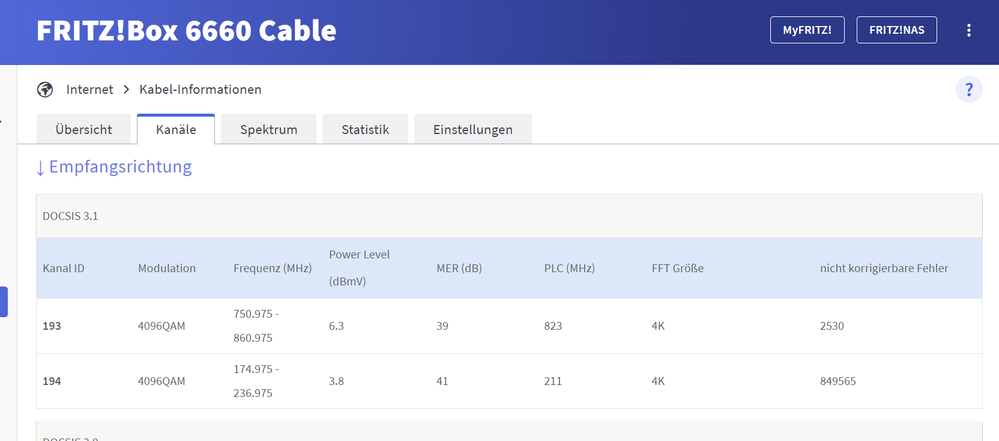Click the Internet breadcrumb link
Viewport: 999px width, 441px height.
coord(90,90)
